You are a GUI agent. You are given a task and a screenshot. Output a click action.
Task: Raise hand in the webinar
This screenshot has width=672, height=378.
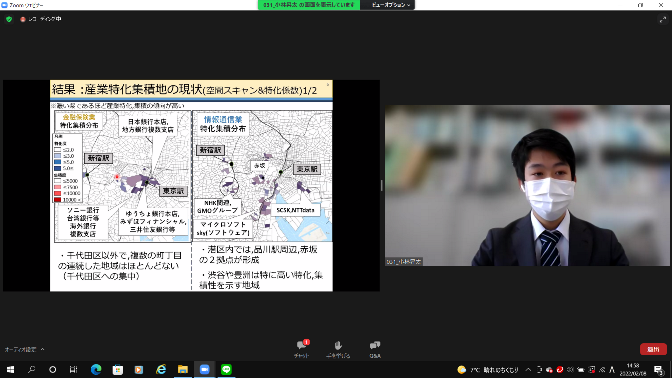pyautogui.click(x=338, y=348)
